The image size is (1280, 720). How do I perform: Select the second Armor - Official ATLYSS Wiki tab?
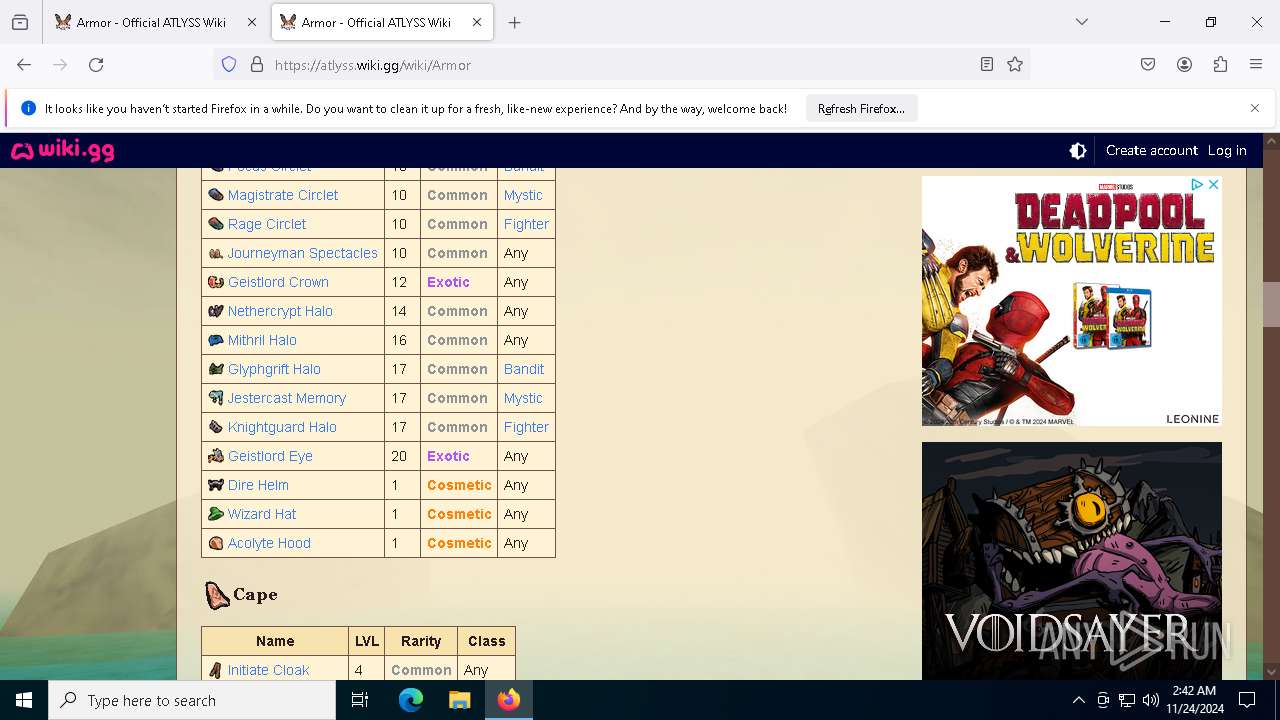click(x=381, y=22)
